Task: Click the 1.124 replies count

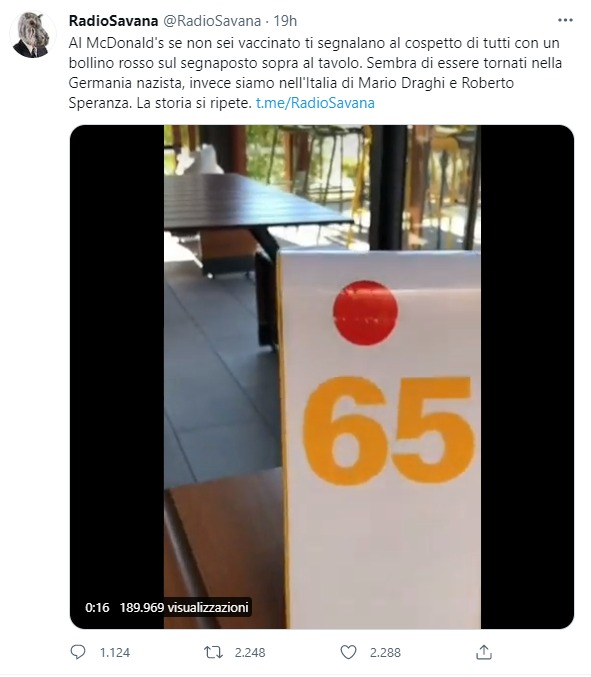Action: coord(115,652)
